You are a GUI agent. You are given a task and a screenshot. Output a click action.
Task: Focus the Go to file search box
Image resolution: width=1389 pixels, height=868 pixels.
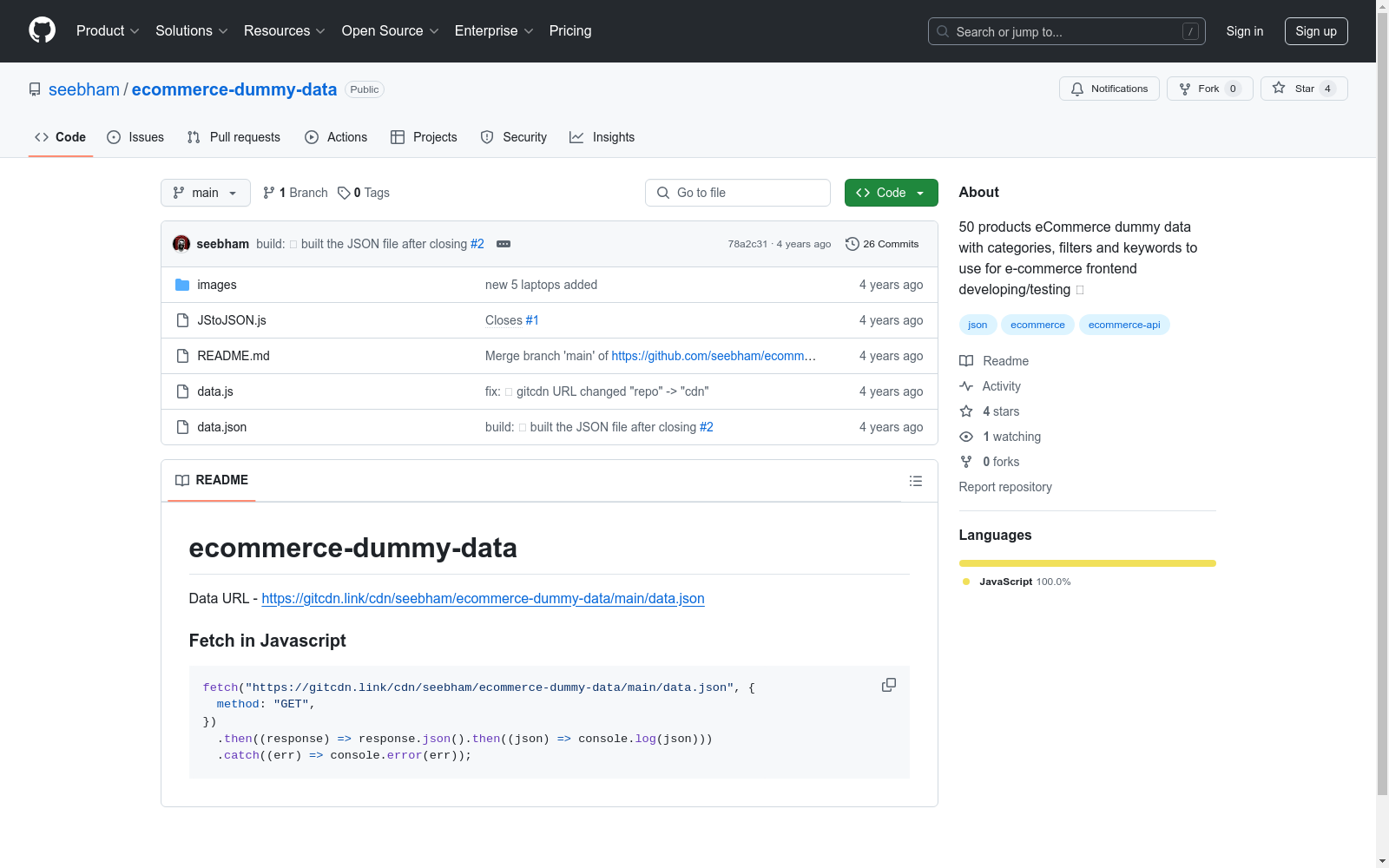tap(738, 193)
